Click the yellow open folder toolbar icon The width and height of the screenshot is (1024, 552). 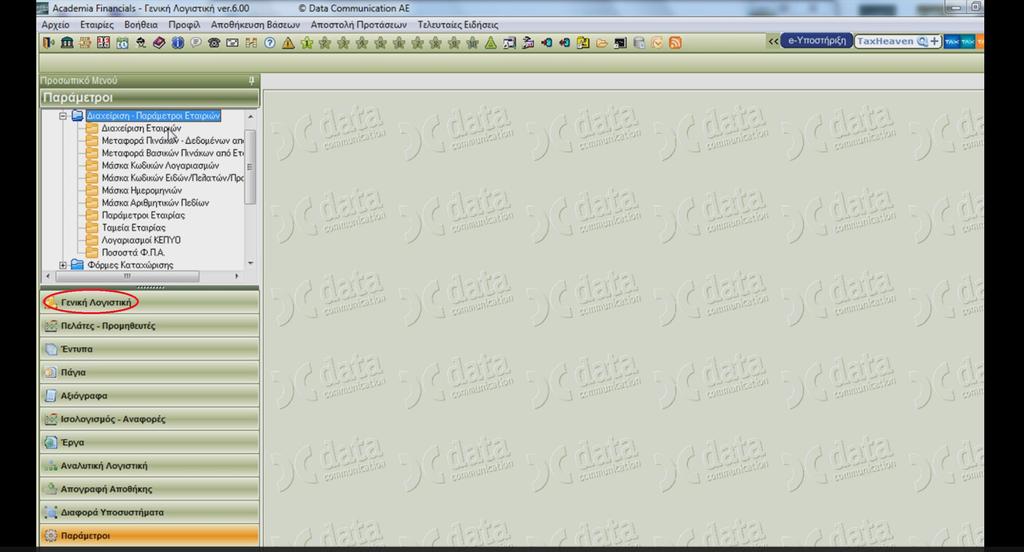tap(601, 43)
